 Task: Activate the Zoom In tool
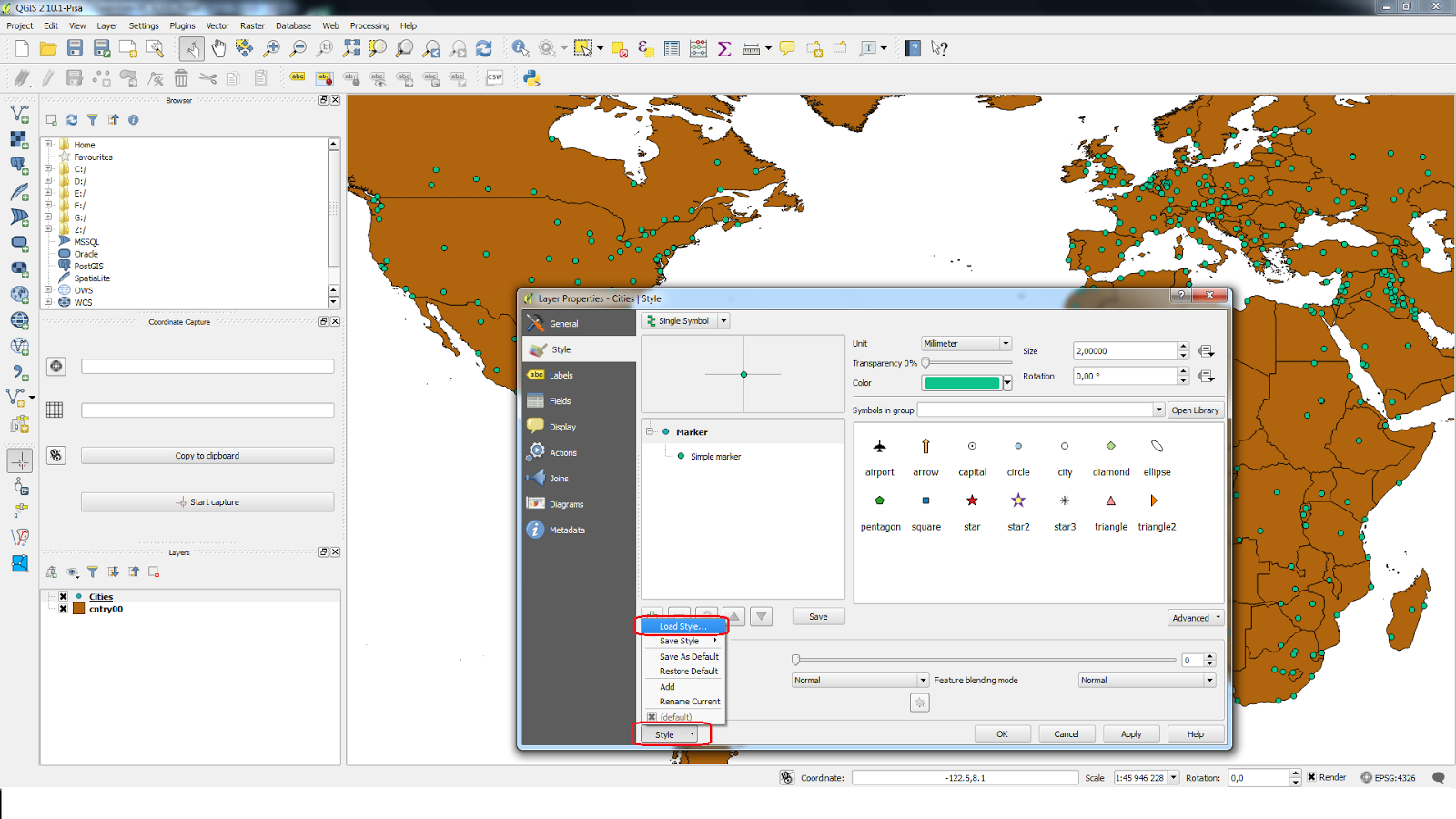[x=271, y=48]
